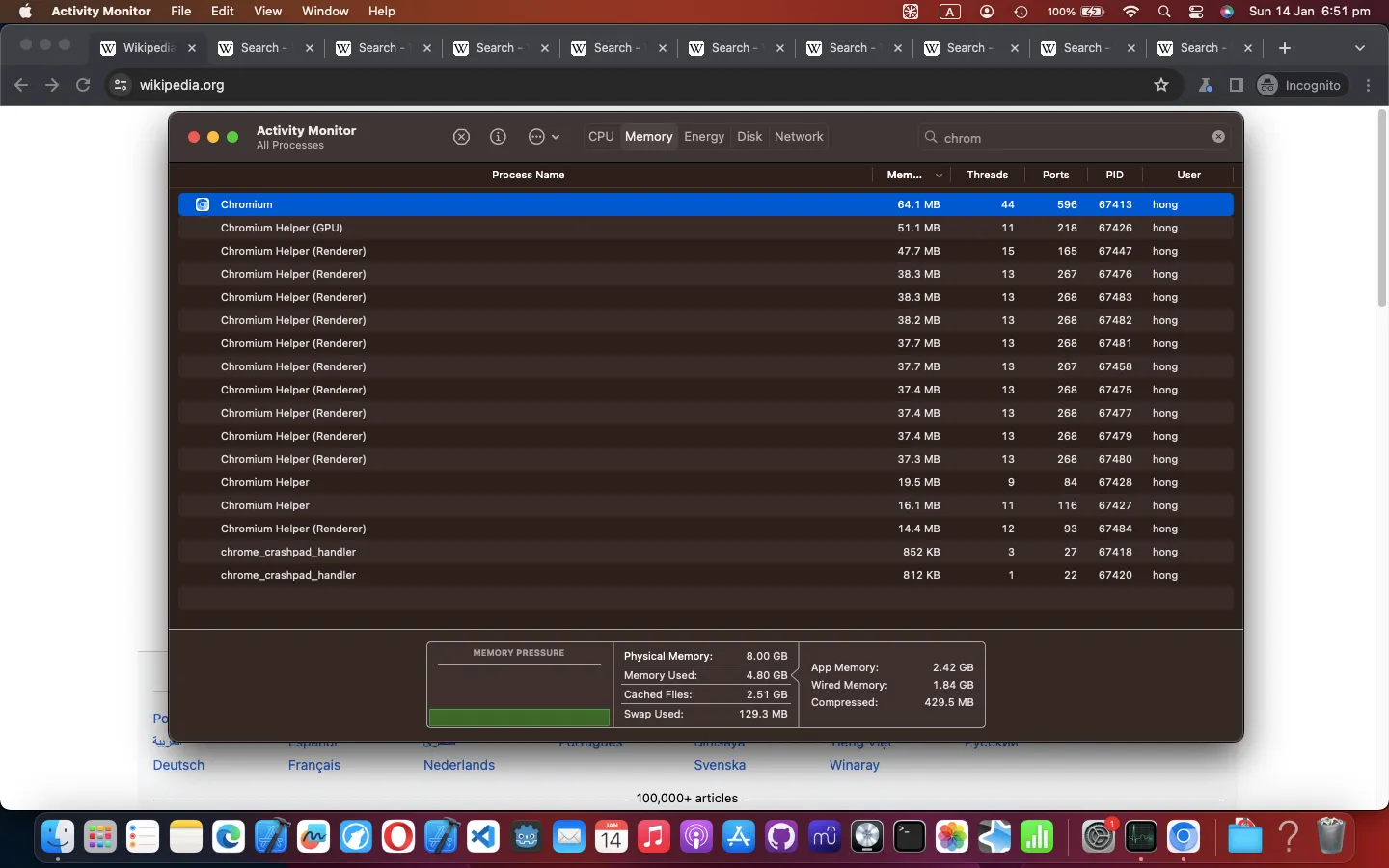Sort by the Threads column header
Screen dimensions: 1389x868
(988, 175)
